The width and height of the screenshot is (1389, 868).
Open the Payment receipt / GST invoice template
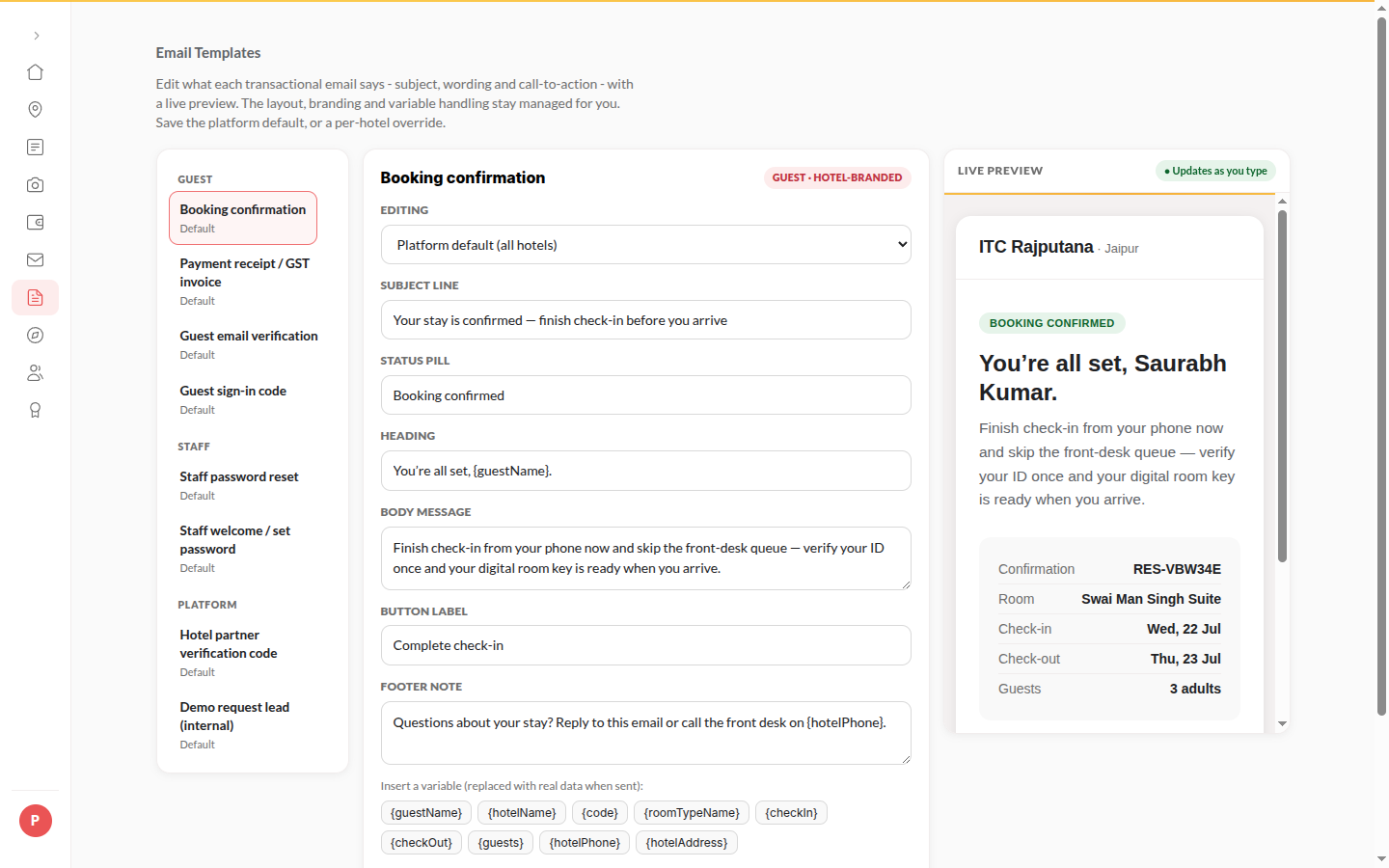coord(243,282)
